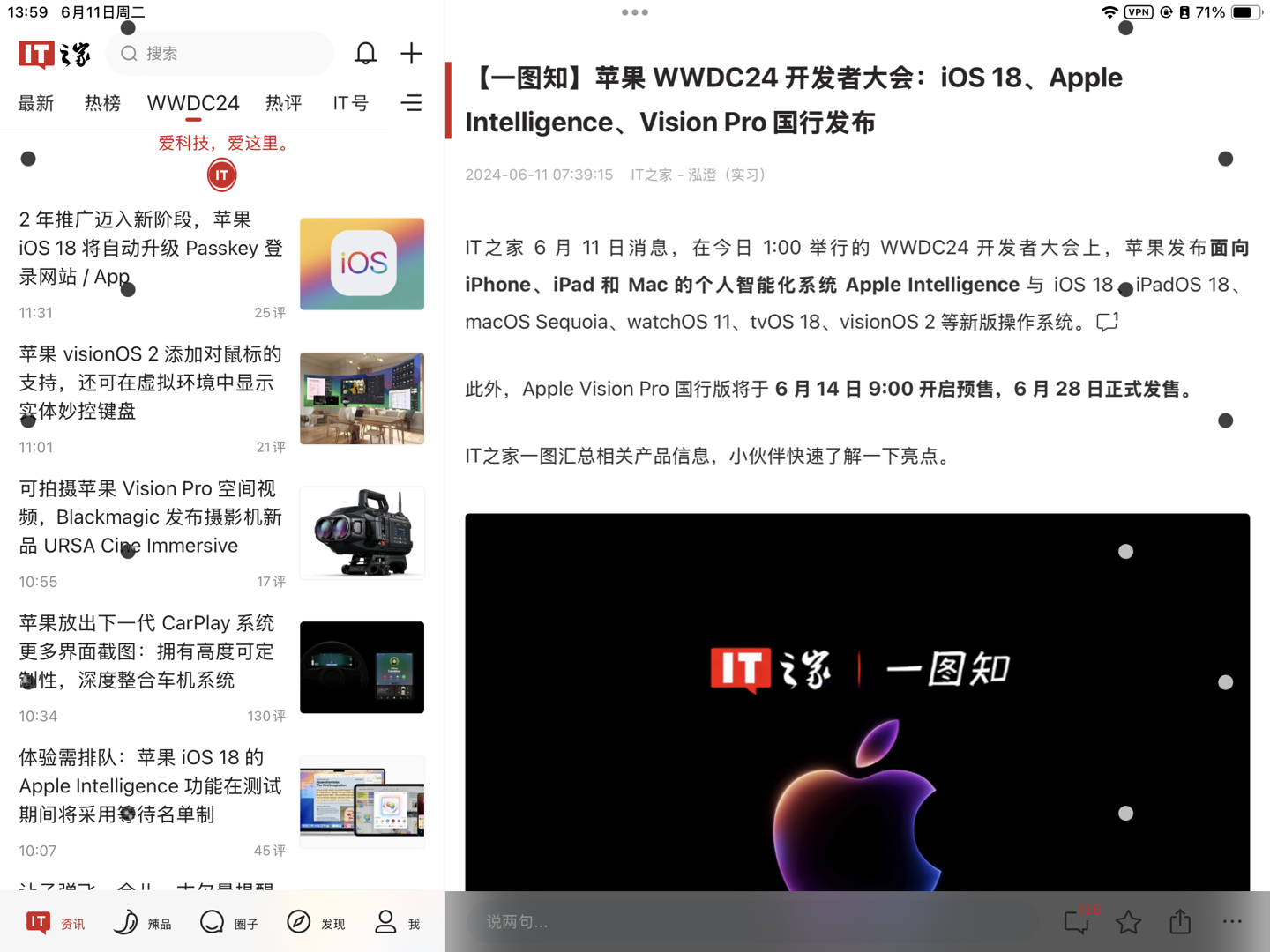Open the 我 profile icon

[397, 922]
